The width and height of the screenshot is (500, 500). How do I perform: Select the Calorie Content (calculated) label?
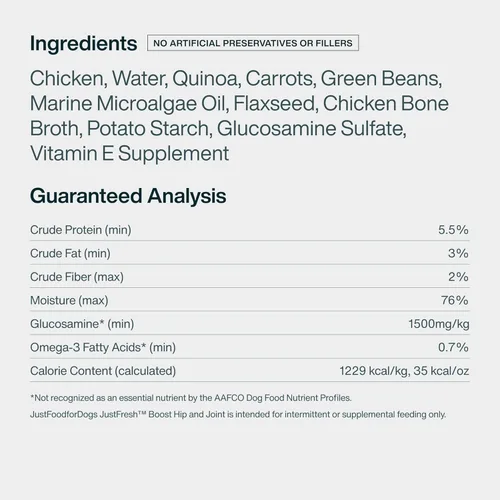(x=103, y=371)
